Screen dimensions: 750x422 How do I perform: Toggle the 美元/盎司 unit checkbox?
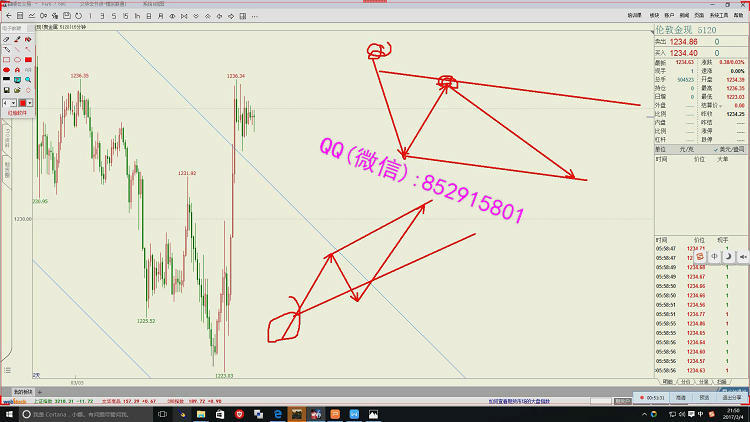point(720,149)
